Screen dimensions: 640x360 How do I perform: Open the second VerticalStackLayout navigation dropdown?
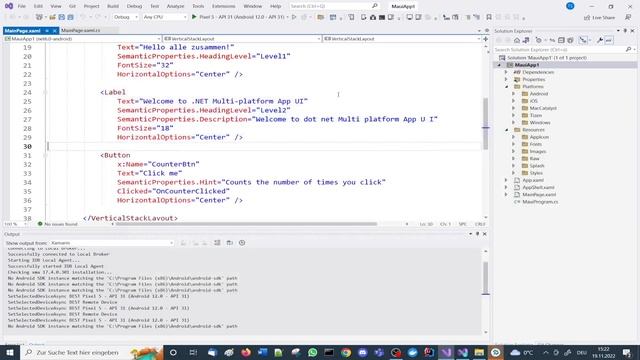tap(402, 39)
